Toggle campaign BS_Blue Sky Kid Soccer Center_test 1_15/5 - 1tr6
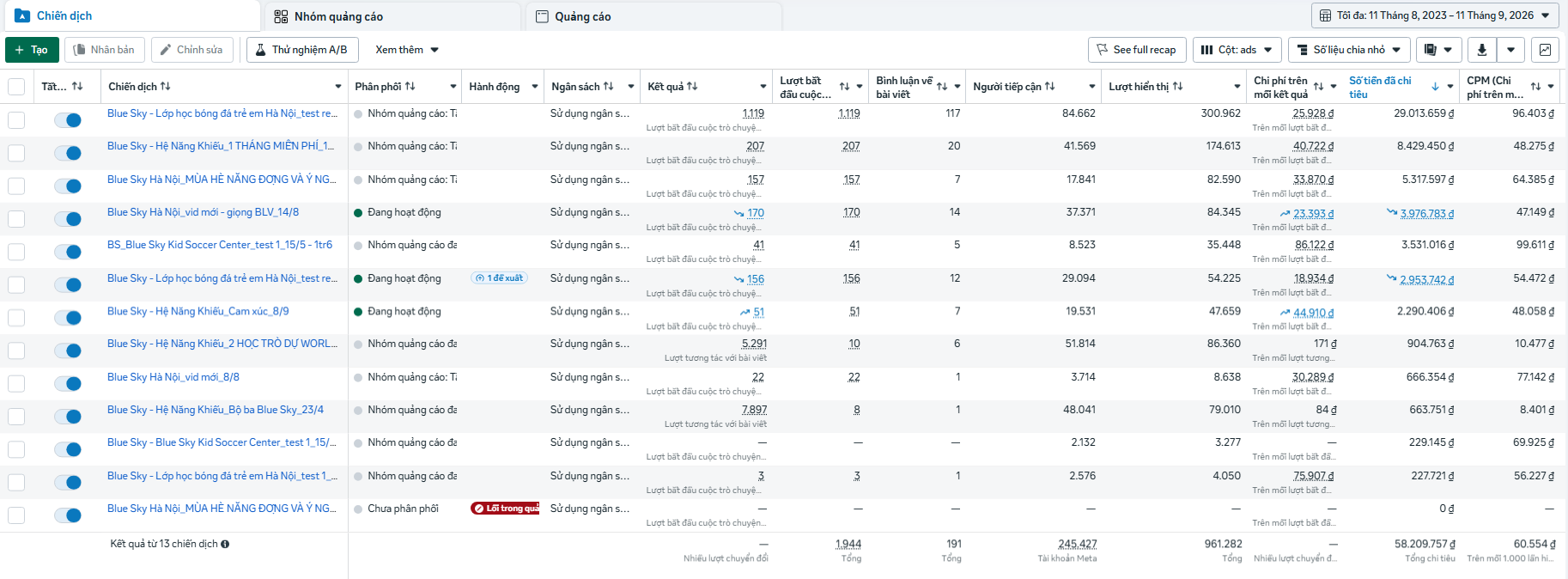The height and width of the screenshot is (579, 1568). 68,252
